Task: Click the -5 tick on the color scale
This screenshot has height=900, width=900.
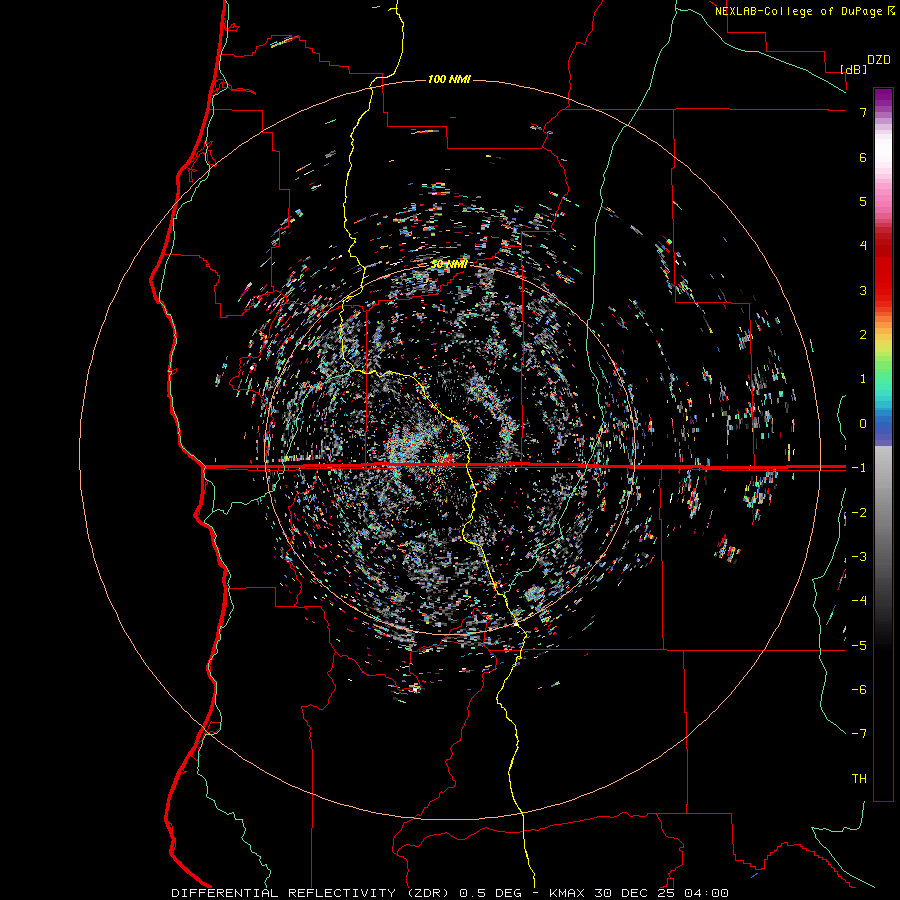Action: pyautogui.click(x=859, y=646)
